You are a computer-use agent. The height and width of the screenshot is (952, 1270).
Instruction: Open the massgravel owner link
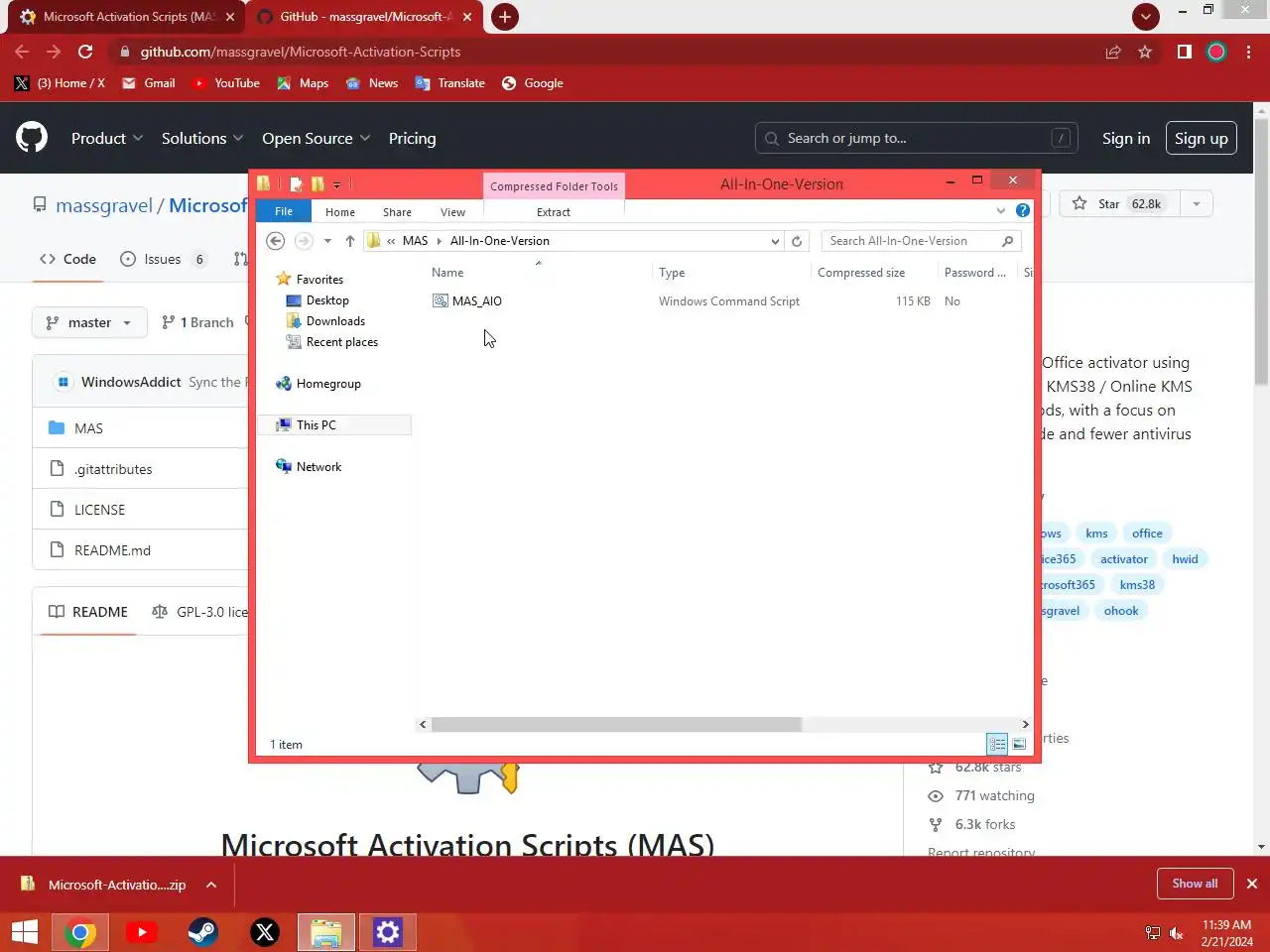click(x=104, y=205)
